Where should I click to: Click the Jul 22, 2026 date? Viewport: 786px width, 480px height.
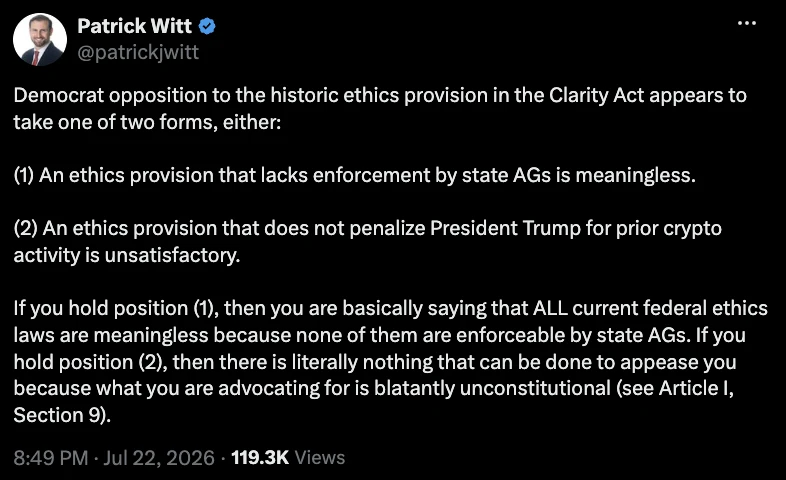click(159, 457)
